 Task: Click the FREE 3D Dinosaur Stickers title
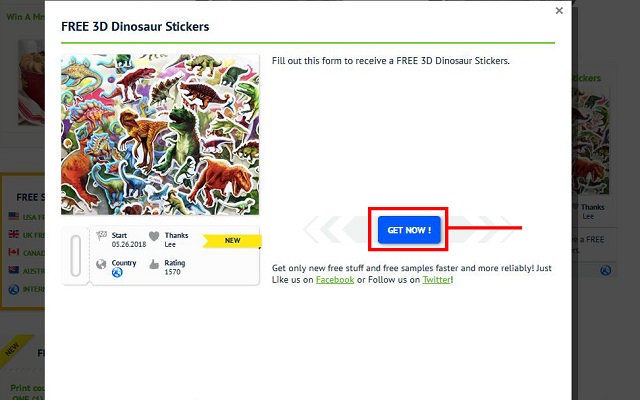[135, 27]
